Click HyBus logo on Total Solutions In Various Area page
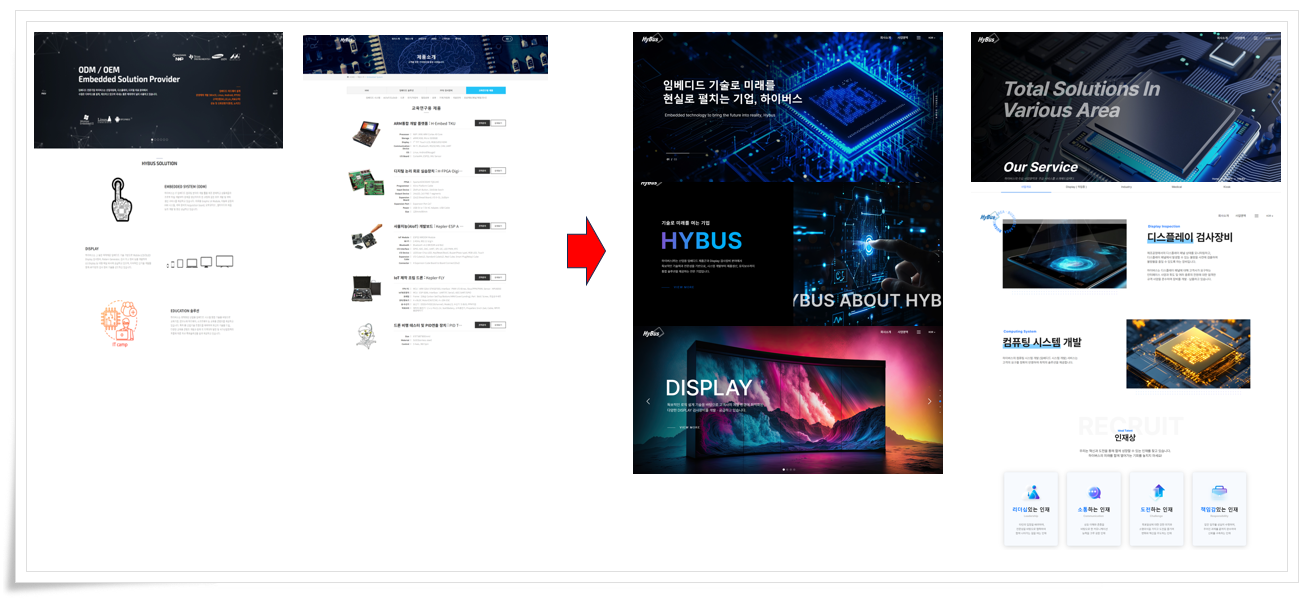This screenshot has height=599, width=1315. [x=988, y=39]
